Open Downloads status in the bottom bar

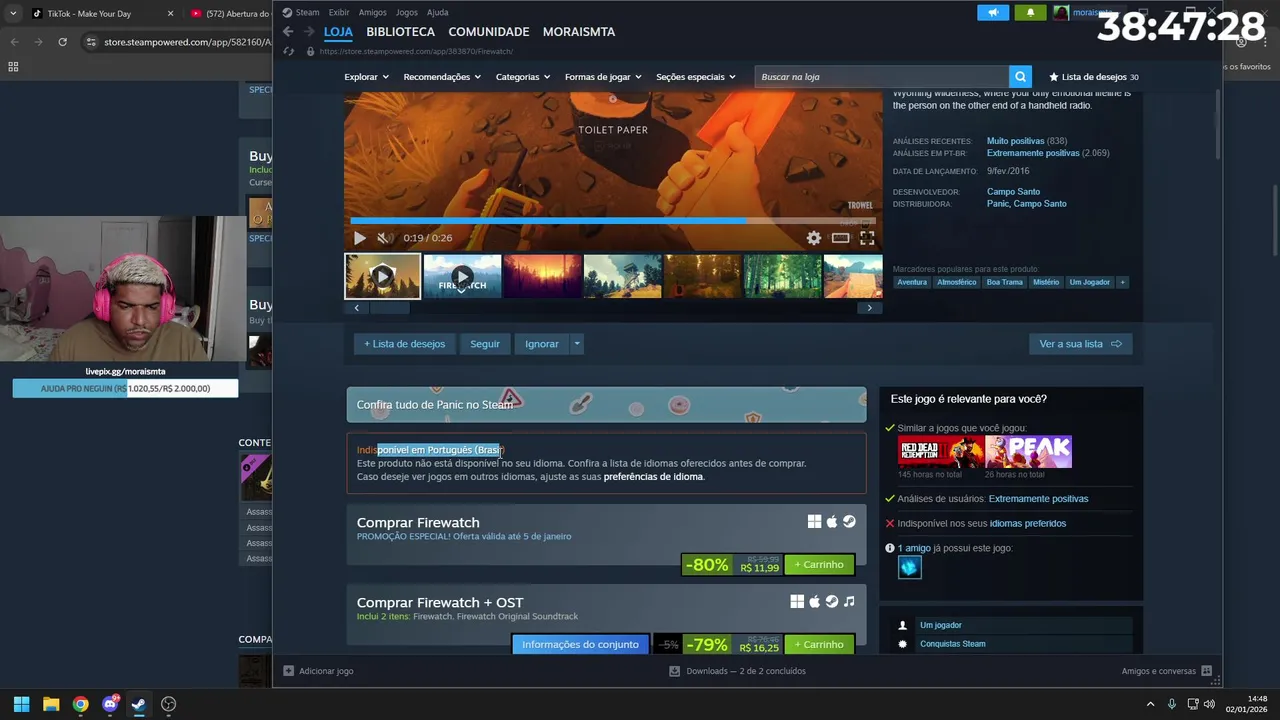(737, 671)
